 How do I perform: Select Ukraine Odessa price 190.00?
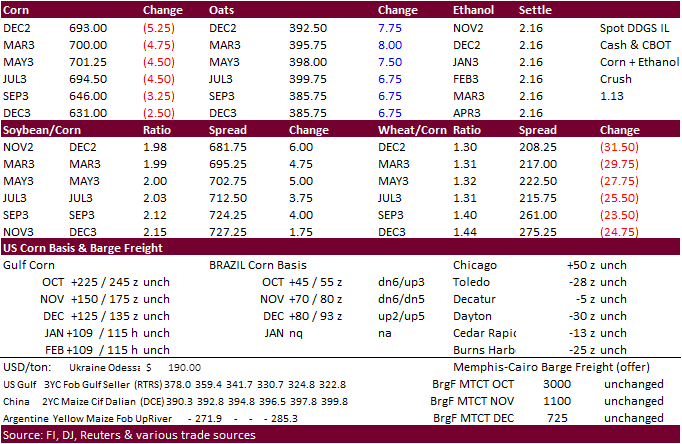184,367
